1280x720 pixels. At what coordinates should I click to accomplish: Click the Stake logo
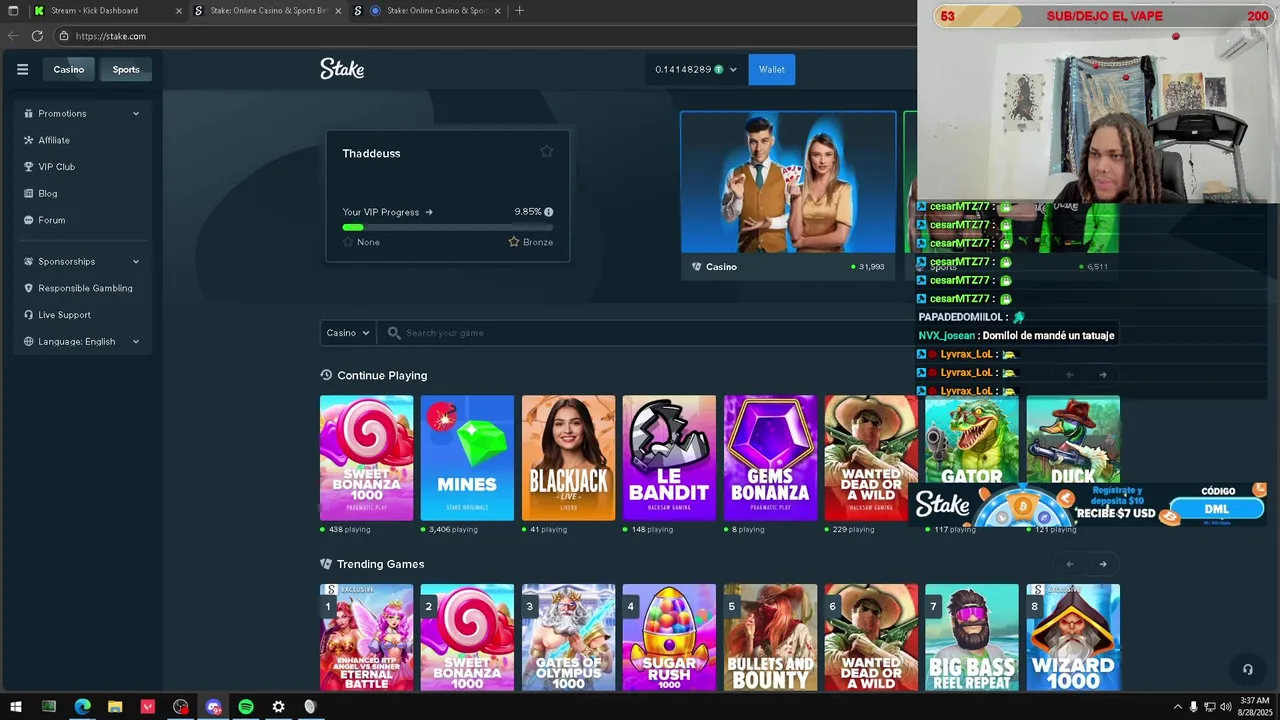[x=342, y=69]
